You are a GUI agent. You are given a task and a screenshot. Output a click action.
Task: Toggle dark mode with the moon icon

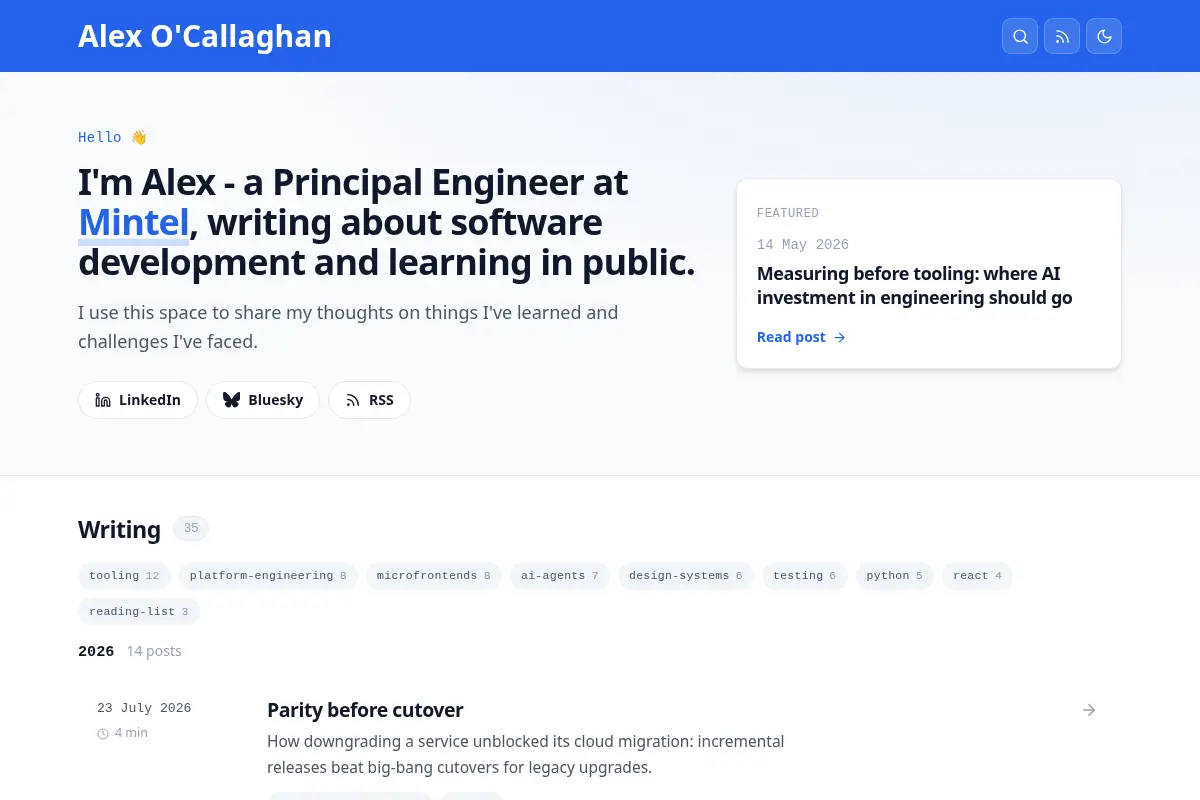tap(1104, 36)
